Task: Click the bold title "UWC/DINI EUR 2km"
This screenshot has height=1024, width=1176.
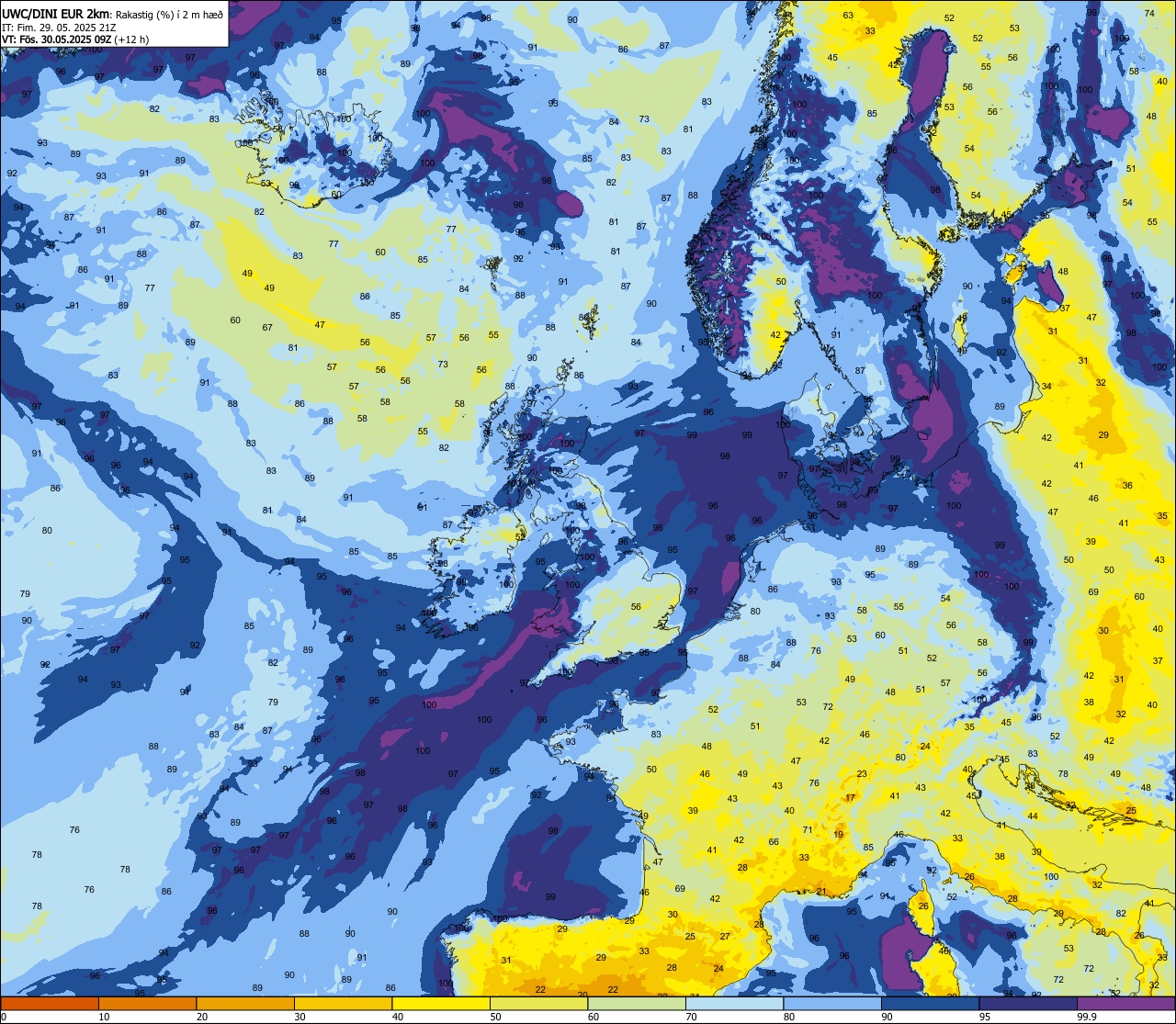Action: [x=53, y=13]
